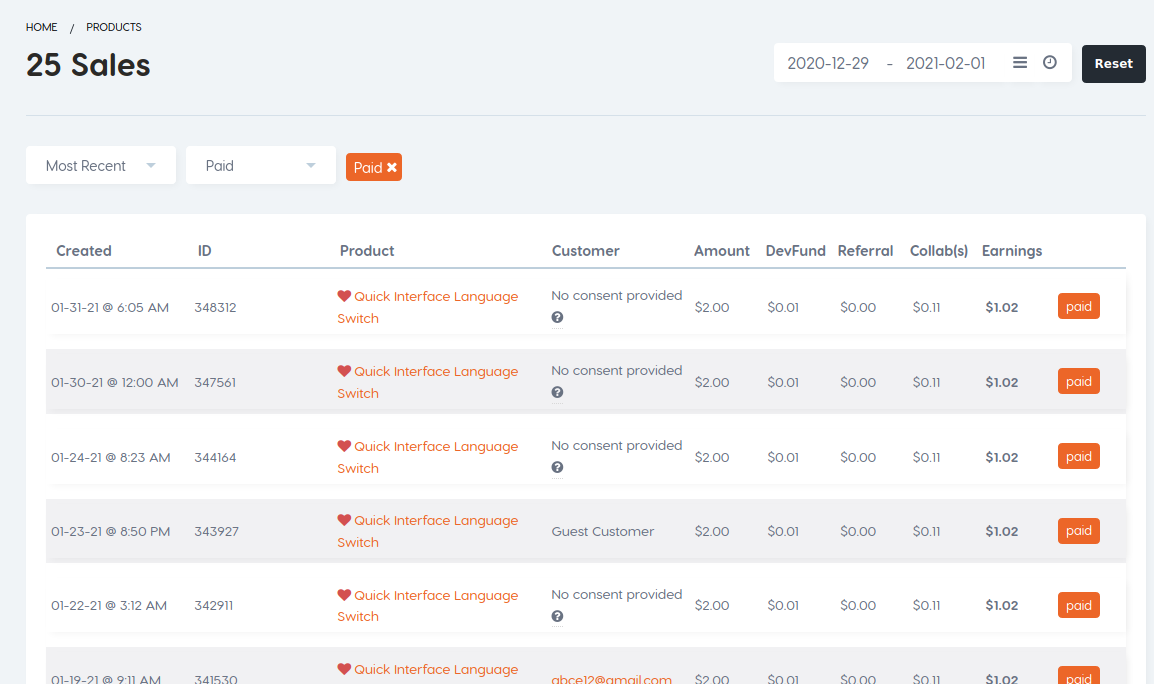The image size is (1154, 684).
Task: Click help icon for sale 344164
Action: 557,468
